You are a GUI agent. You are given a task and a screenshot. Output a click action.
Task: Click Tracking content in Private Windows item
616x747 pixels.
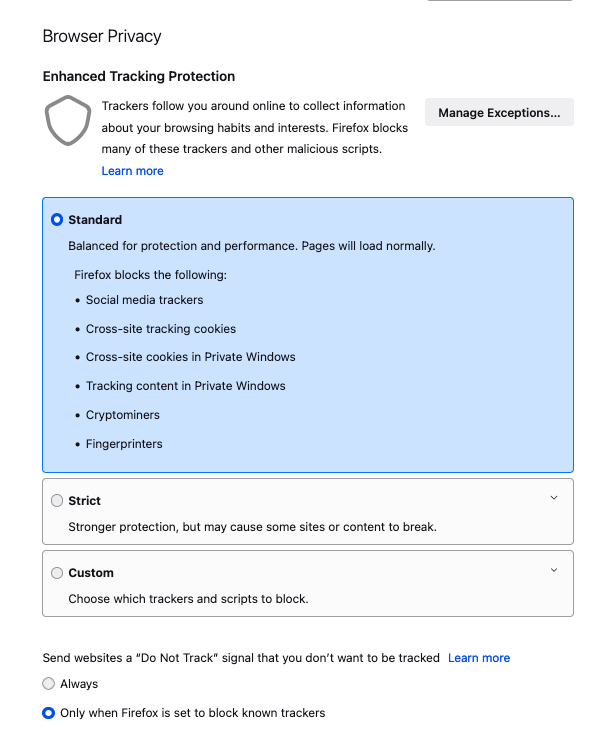click(185, 386)
